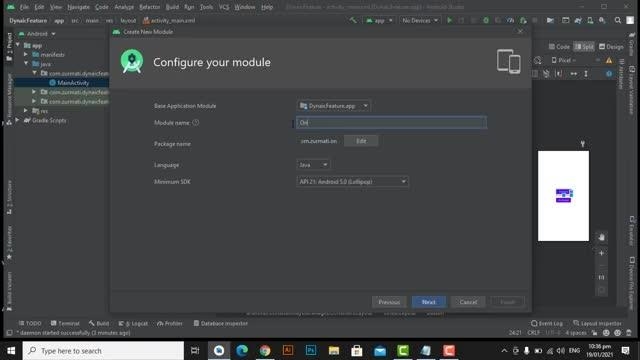Screen dimensions: 640x360
Task: Click the Next button
Action: [x=429, y=302]
